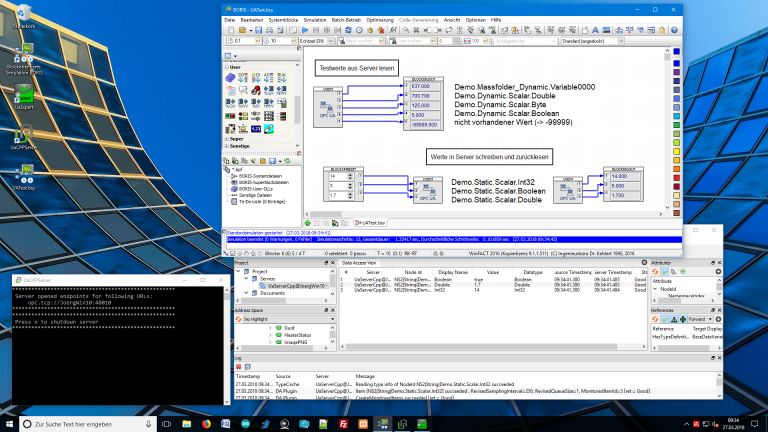Click the blue help question mark icon
The height and width of the screenshot is (432, 768).
[x=674, y=30]
